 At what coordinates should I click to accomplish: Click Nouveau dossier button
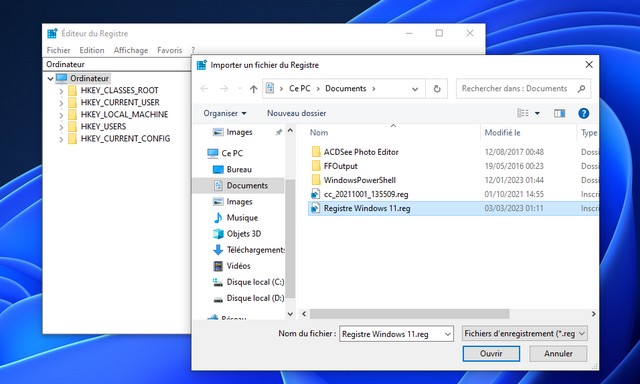pos(296,113)
